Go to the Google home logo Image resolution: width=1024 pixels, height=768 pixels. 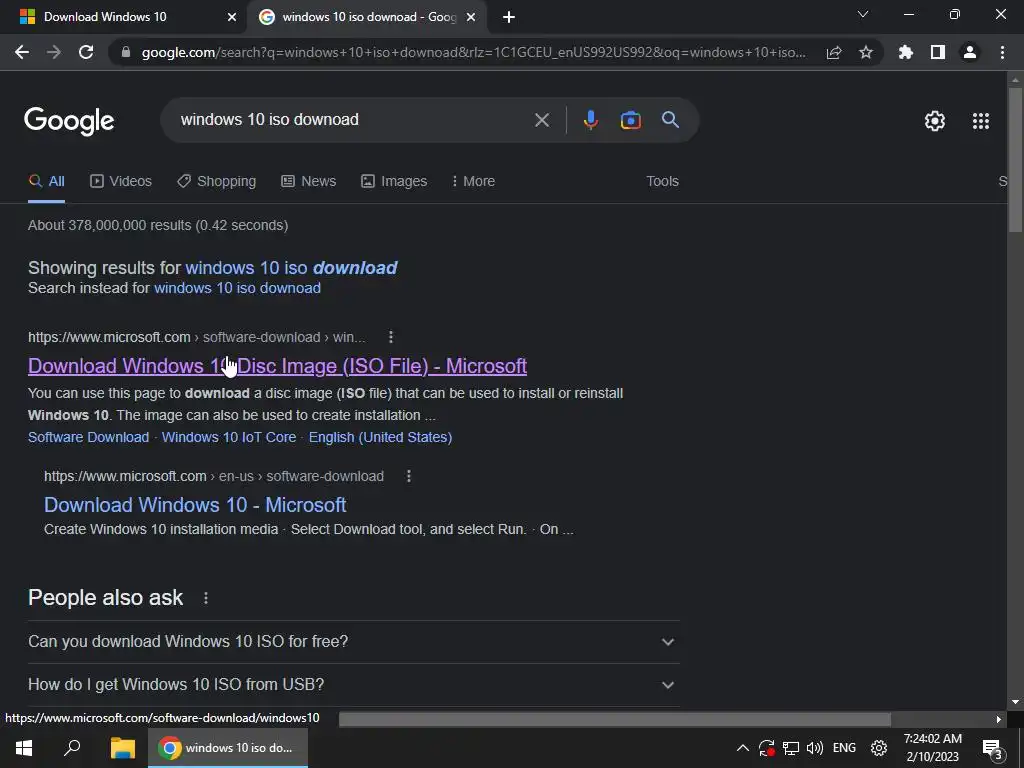[x=69, y=121]
